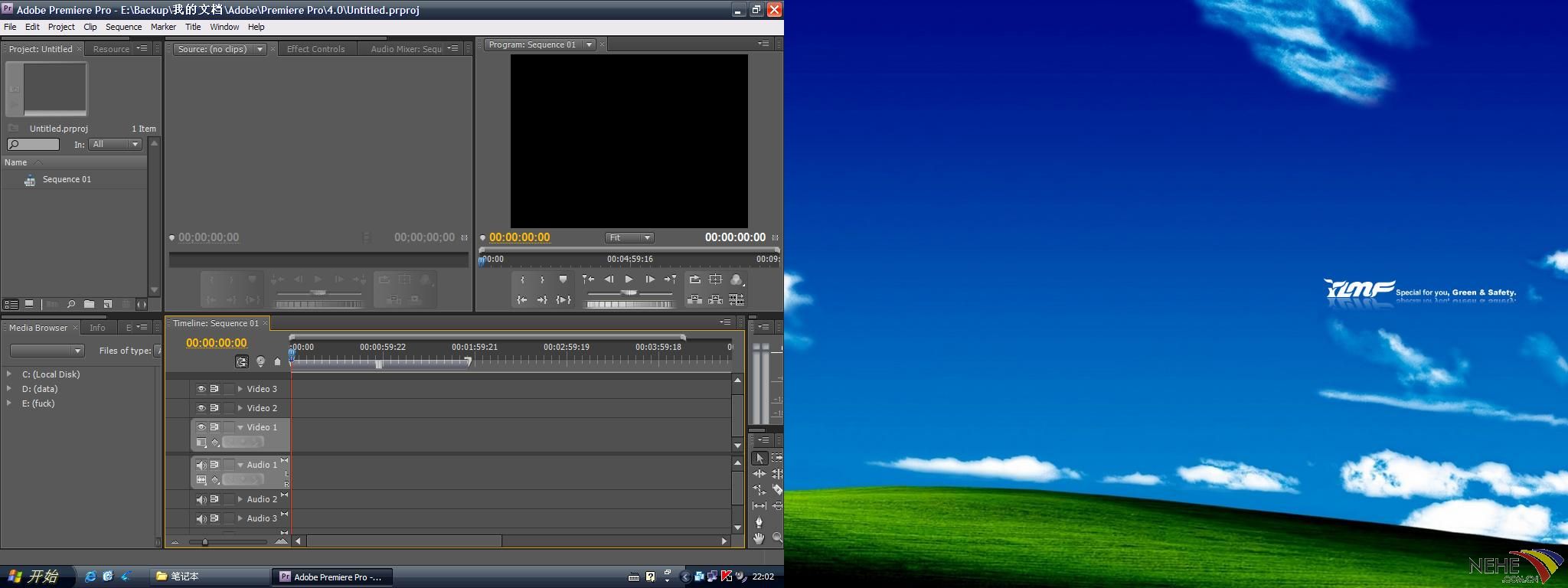Expand the Video 2 track

pyautogui.click(x=240, y=408)
